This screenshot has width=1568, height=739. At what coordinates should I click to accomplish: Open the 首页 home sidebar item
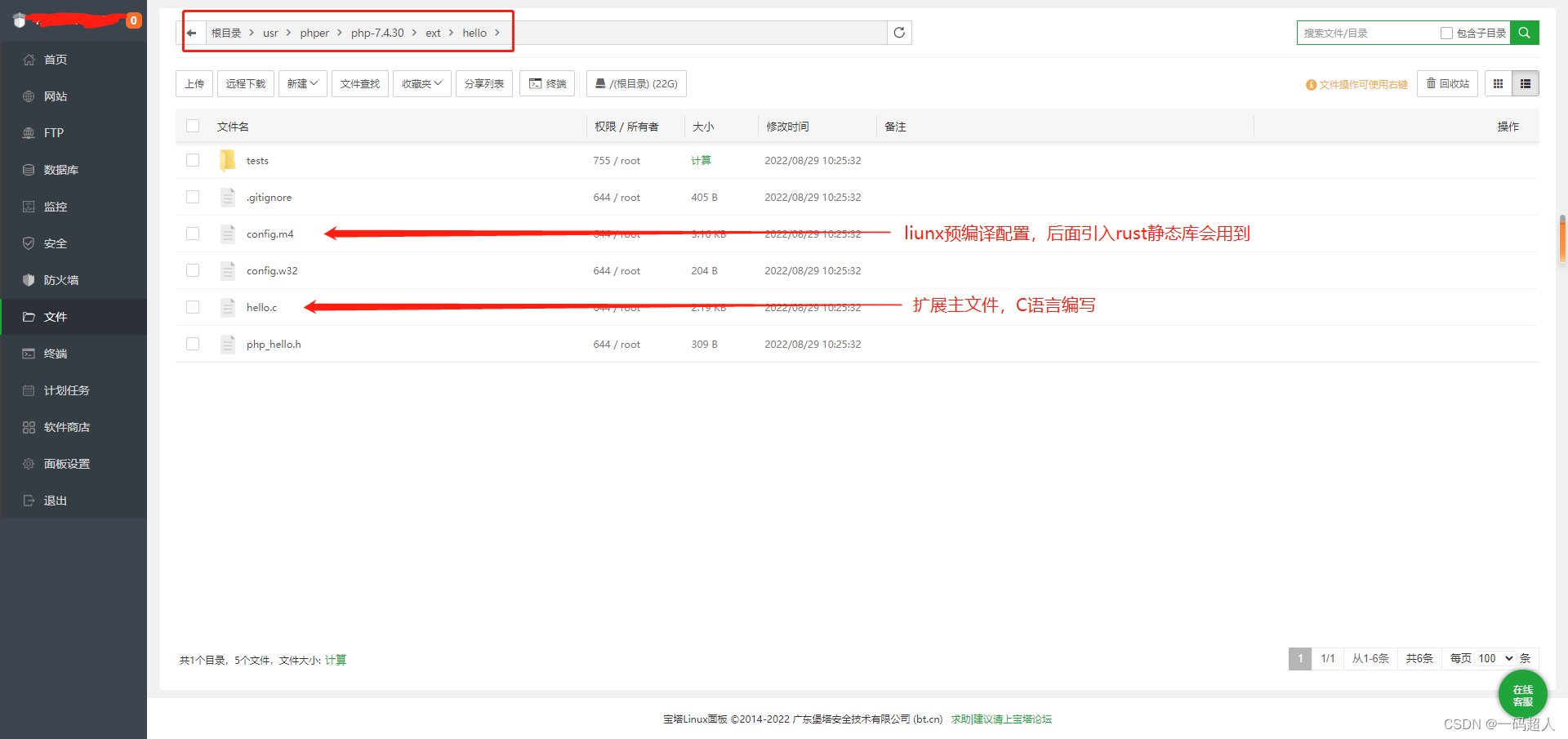click(x=73, y=60)
